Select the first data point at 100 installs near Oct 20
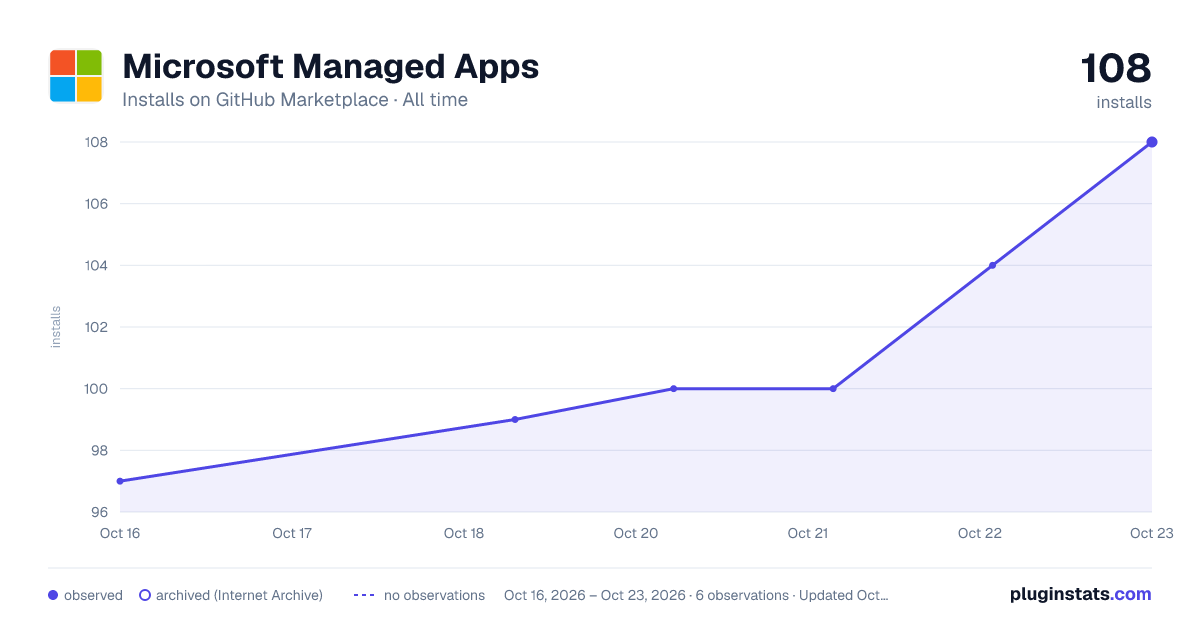 pyautogui.click(x=674, y=388)
